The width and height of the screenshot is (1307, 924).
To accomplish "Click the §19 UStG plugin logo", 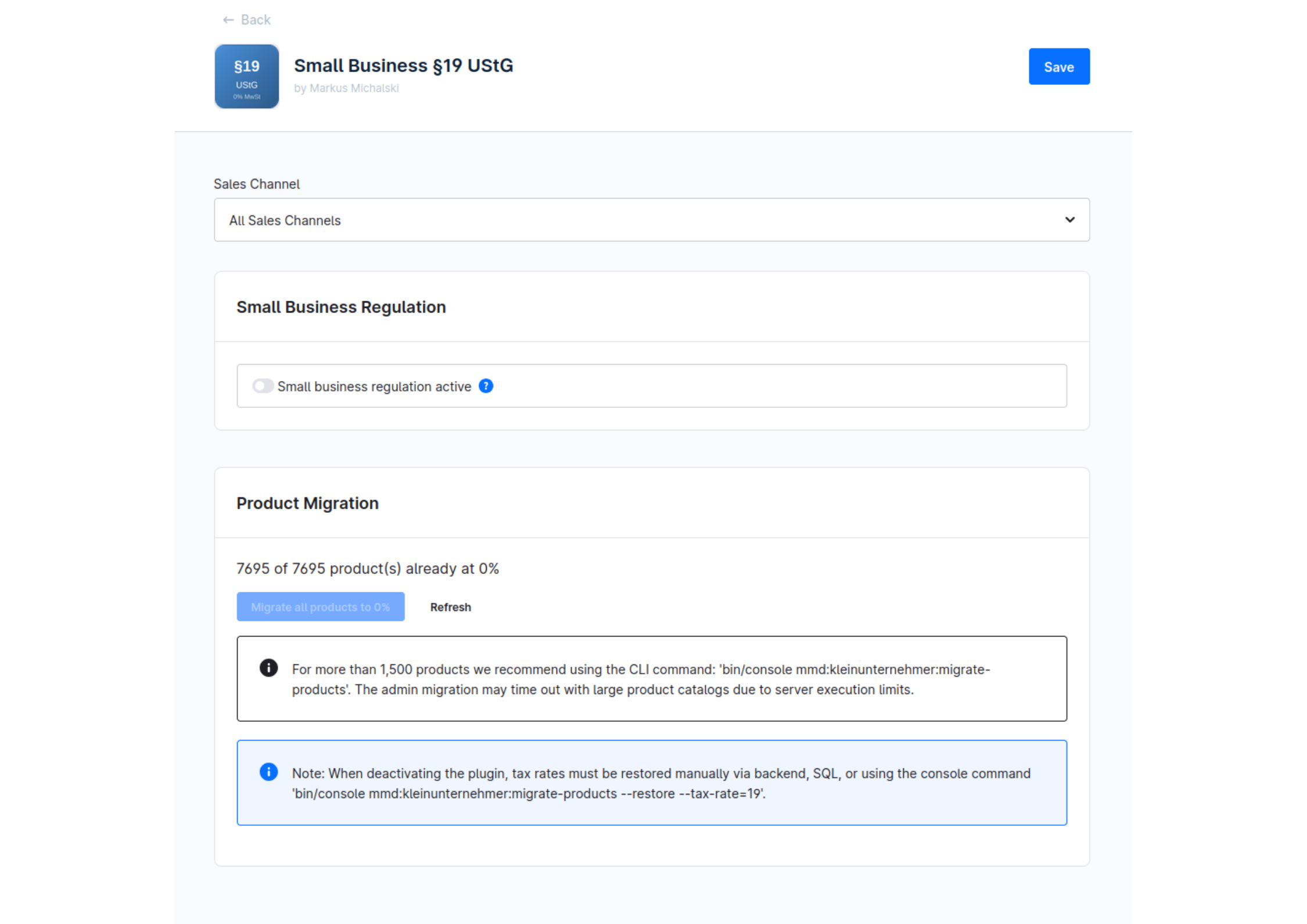I will coord(246,76).
